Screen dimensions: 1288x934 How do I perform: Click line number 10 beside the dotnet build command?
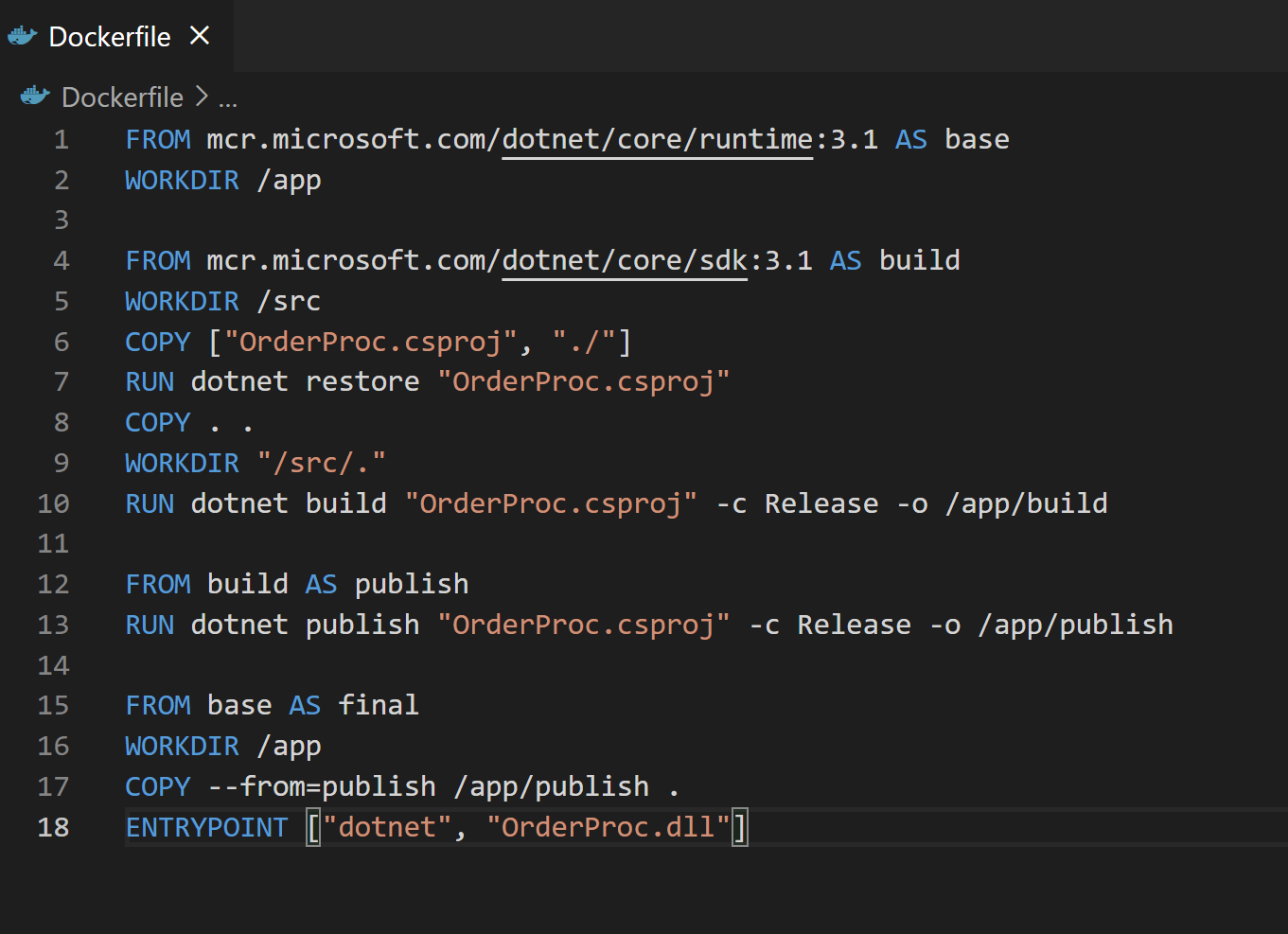click(x=53, y=503)
